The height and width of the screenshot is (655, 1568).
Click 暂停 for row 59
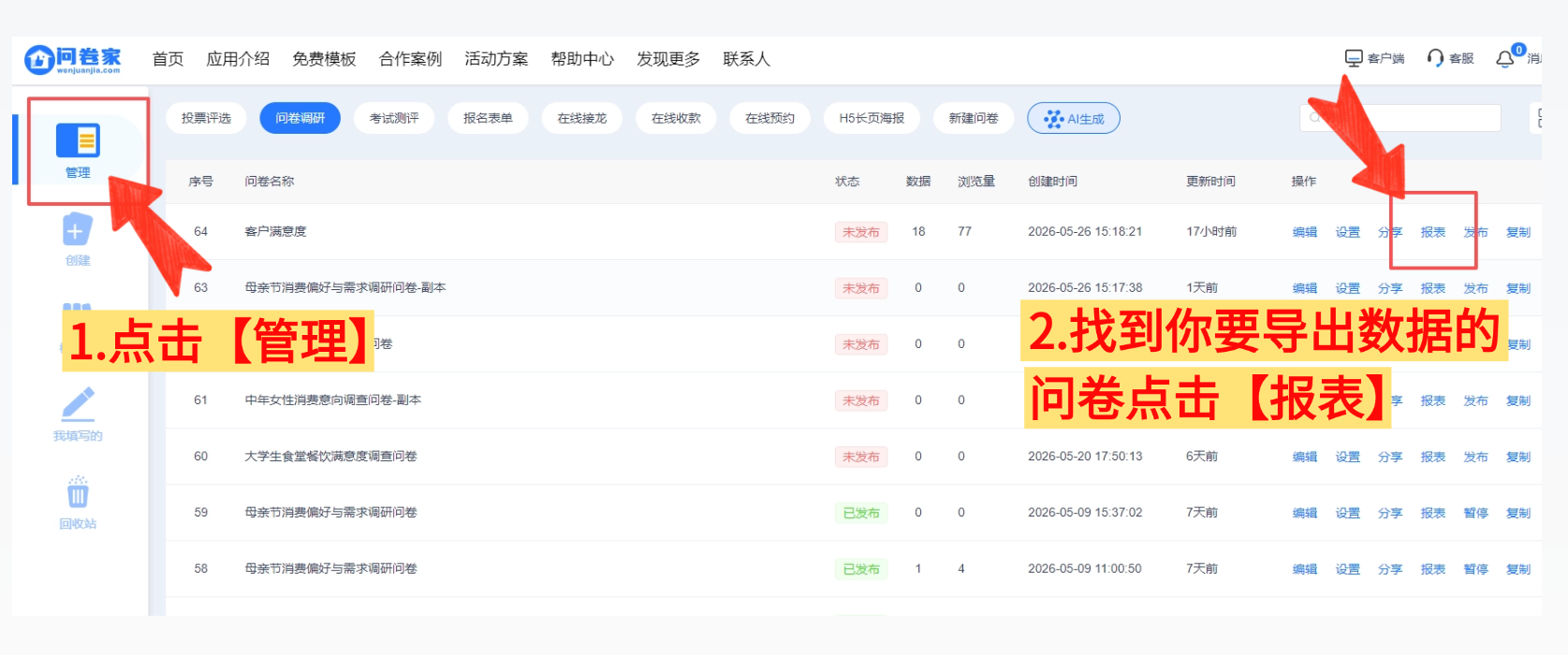1476,513
